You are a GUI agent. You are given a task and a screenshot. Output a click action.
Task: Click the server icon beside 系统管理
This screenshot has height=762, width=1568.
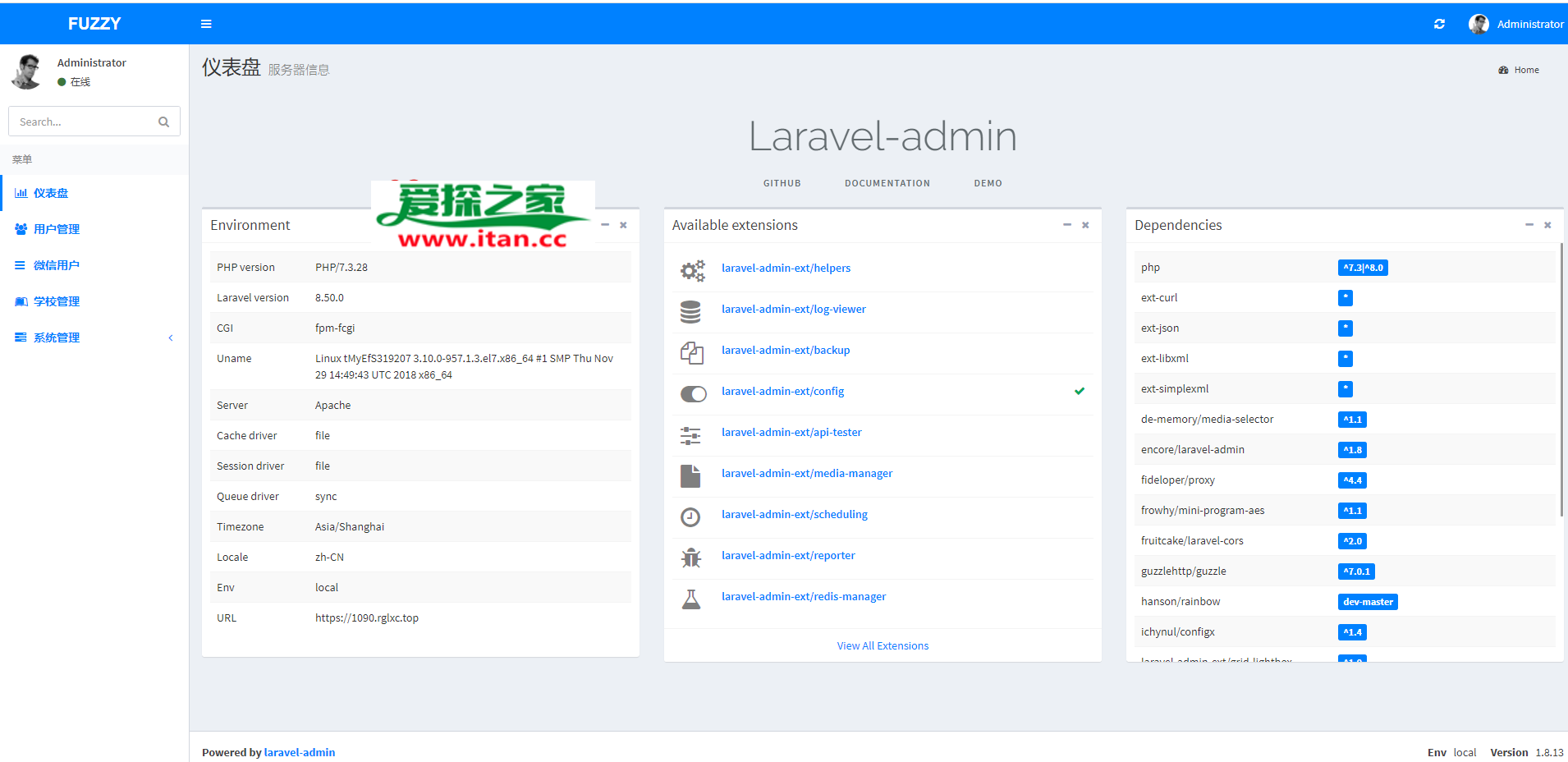pos(21,337)
